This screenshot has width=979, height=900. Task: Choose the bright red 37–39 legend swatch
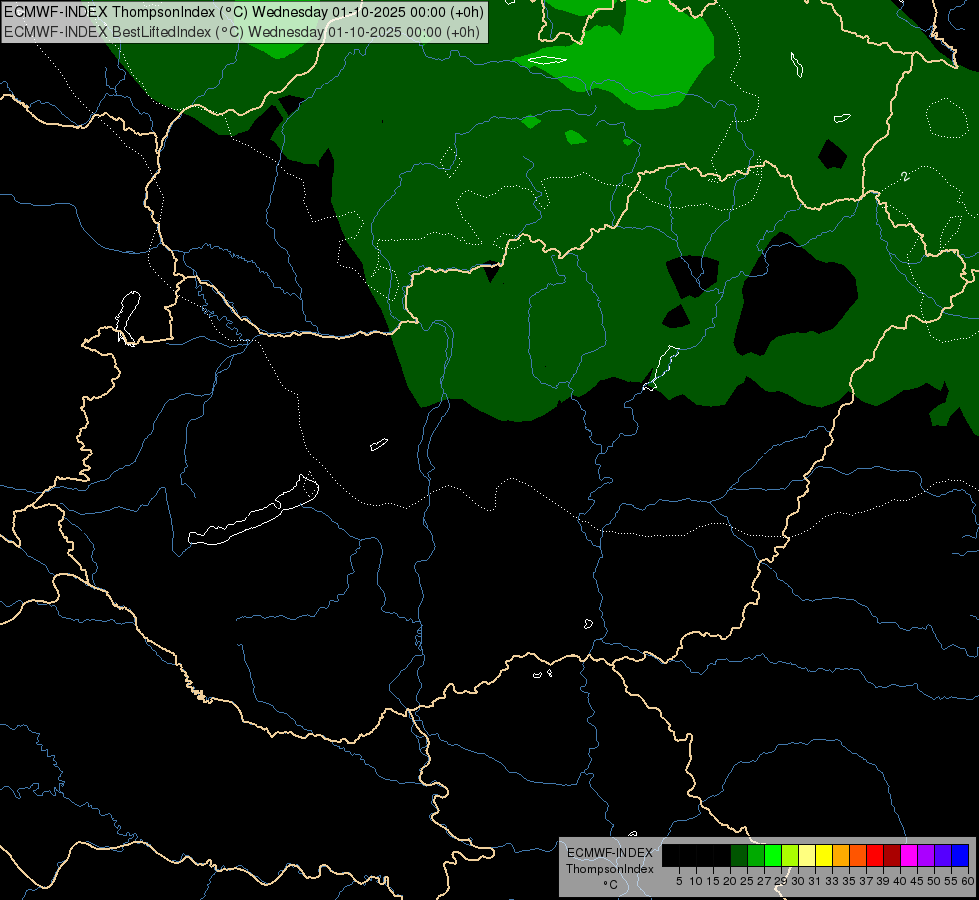(x=875, y=855)
